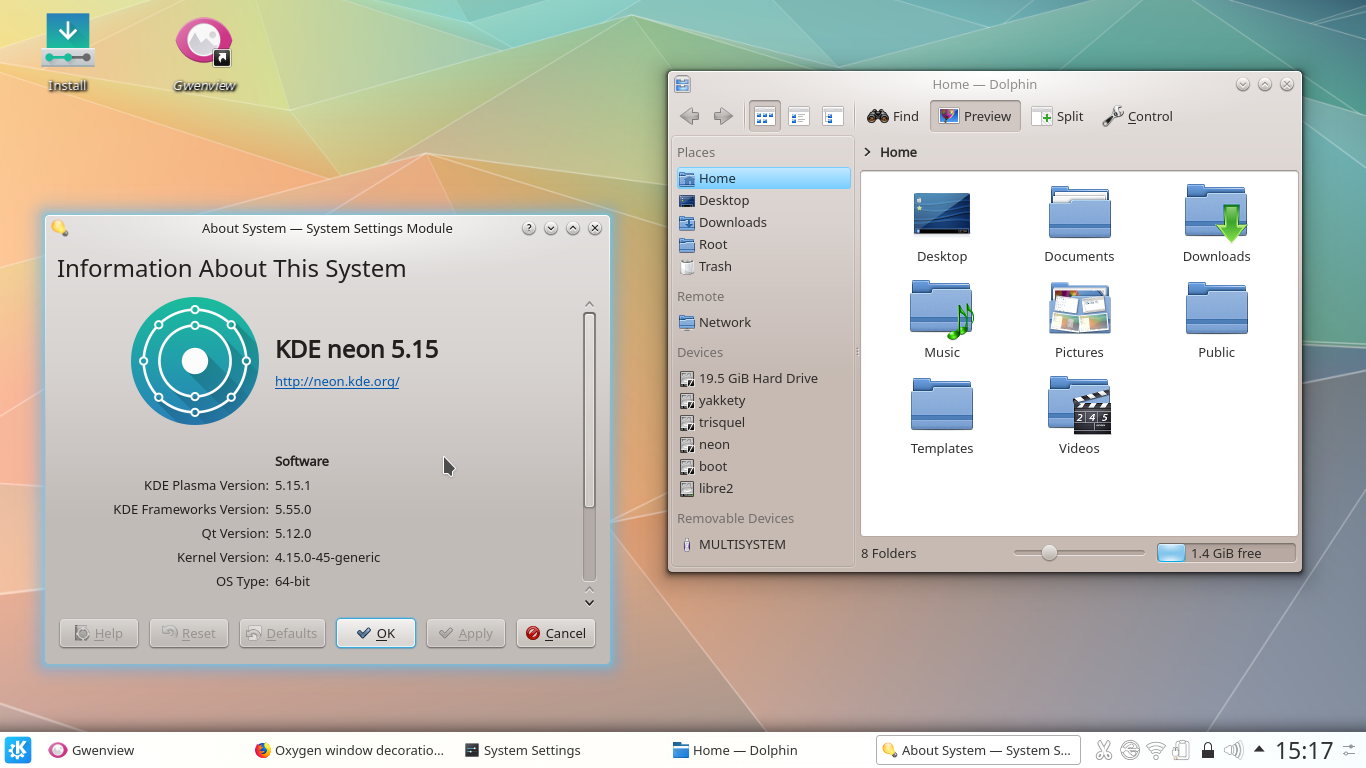Open the Trash in Places sidebar
The image size is (1366, 768).
click(714, 266)
